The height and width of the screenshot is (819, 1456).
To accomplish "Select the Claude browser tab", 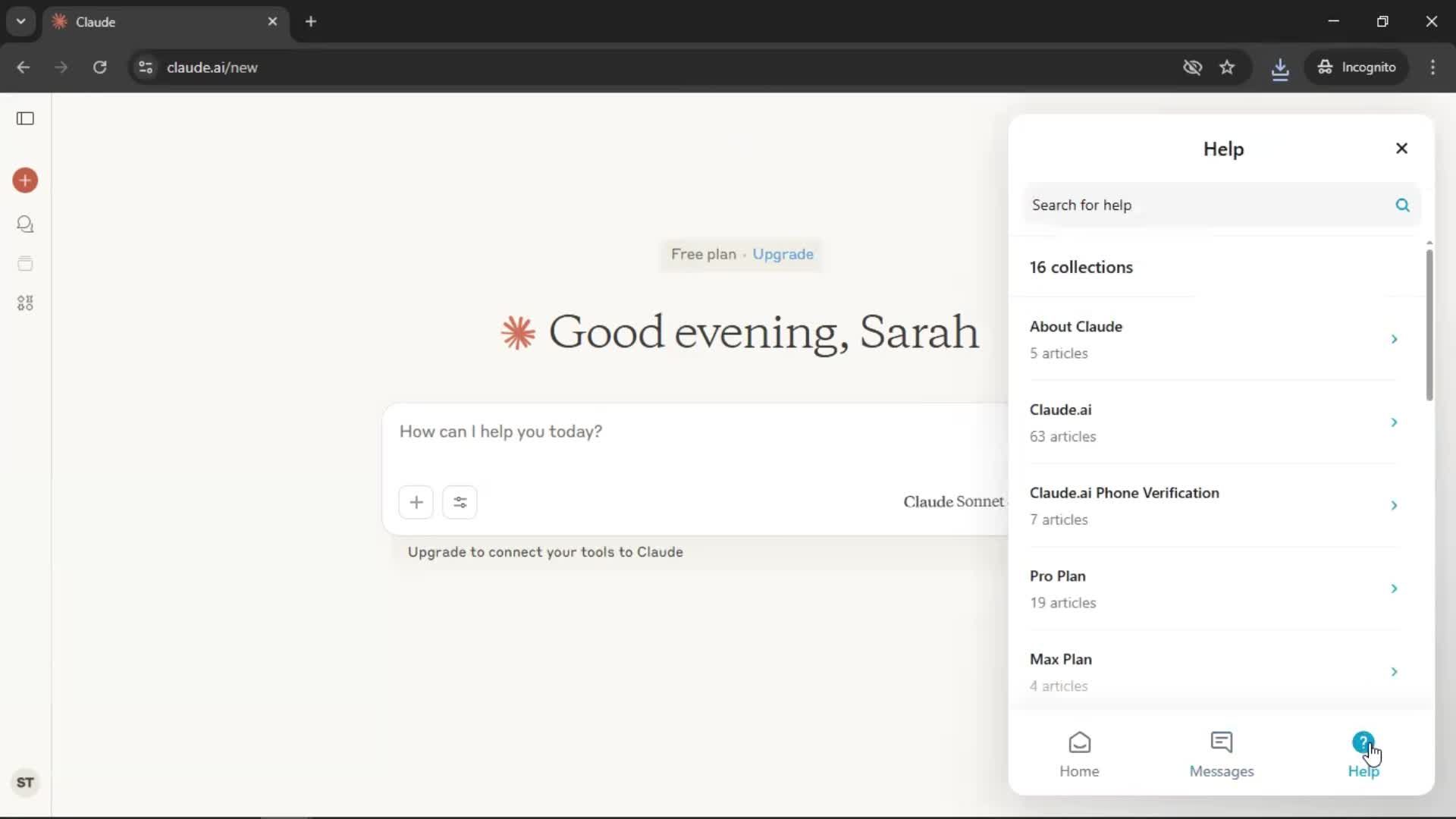I will tap(165, 21).
